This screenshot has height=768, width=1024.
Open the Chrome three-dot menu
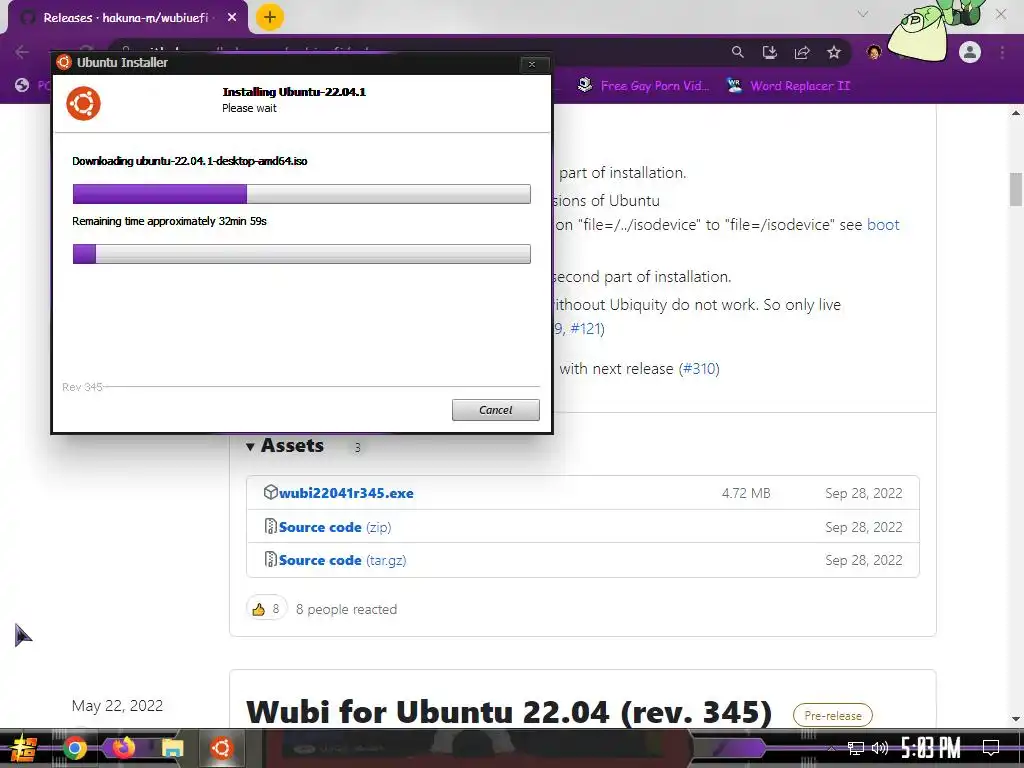click(x=1002, y=52)
